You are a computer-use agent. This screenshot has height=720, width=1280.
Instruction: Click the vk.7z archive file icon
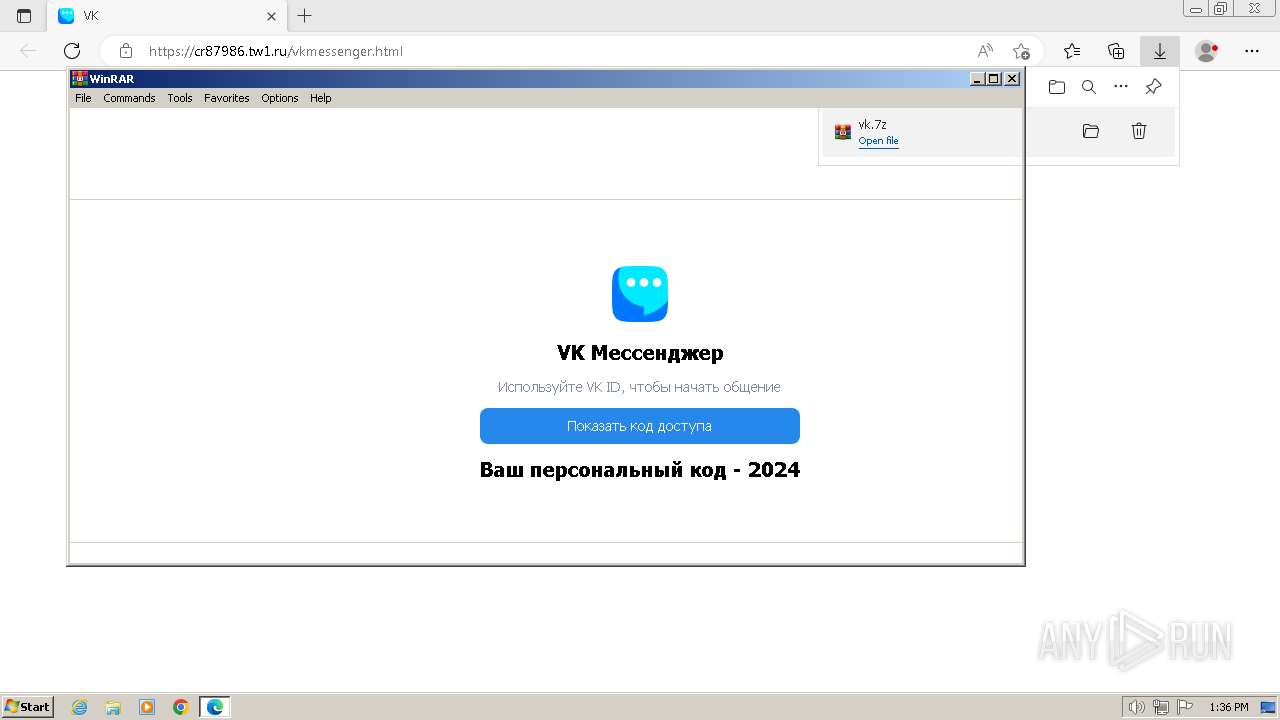pos(843,132)
